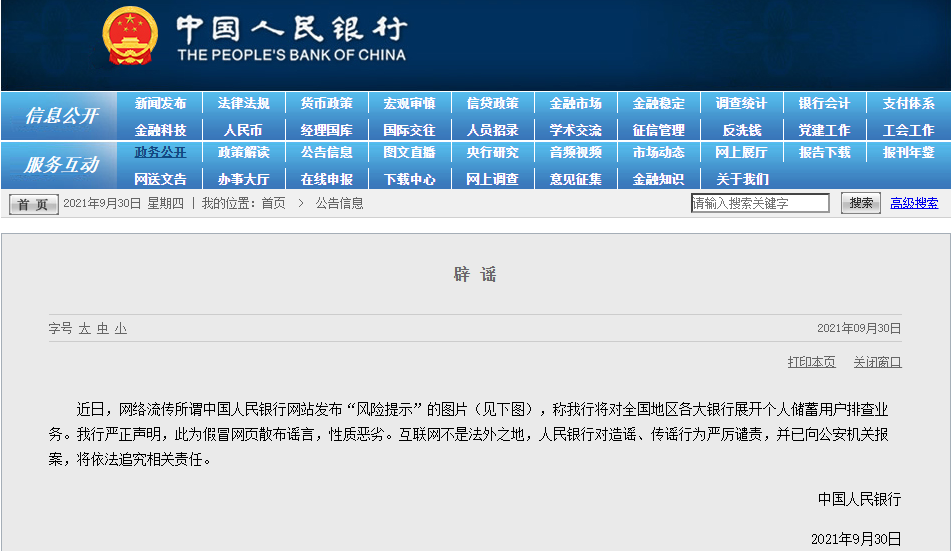Open 关于我们 page
952x551 pixels.
pos(741,179)
